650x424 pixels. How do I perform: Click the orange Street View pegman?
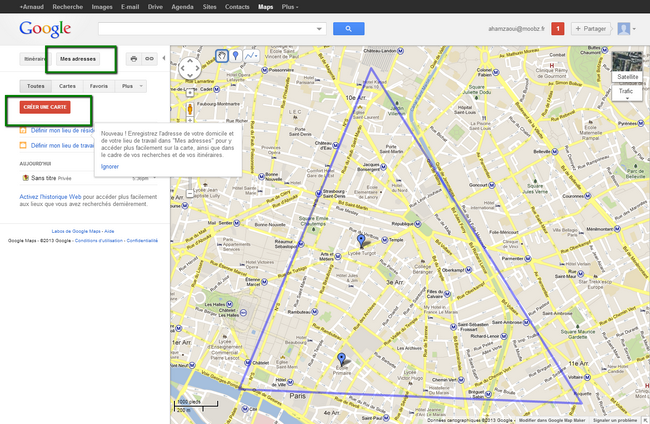tap(190, 109)
